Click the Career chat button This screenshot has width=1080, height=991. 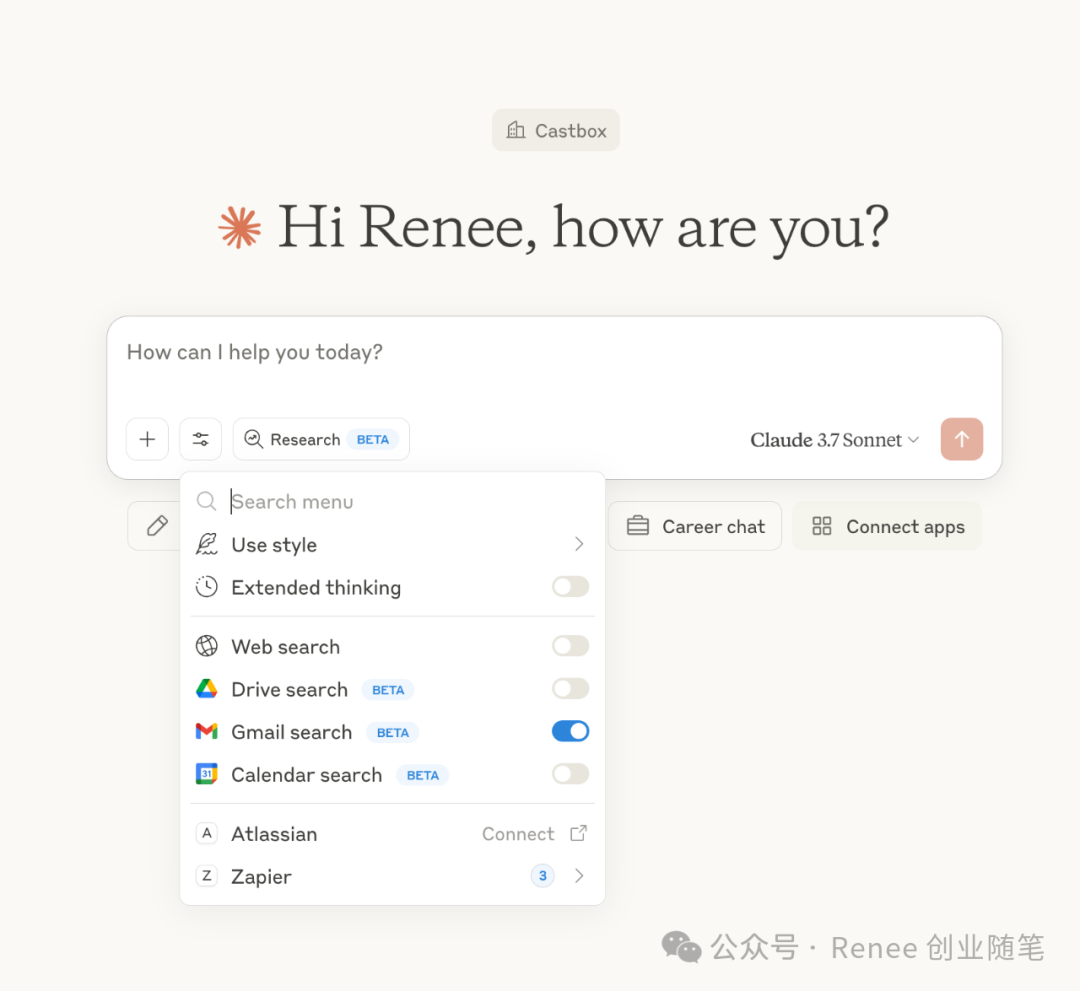tap(695, 526)
